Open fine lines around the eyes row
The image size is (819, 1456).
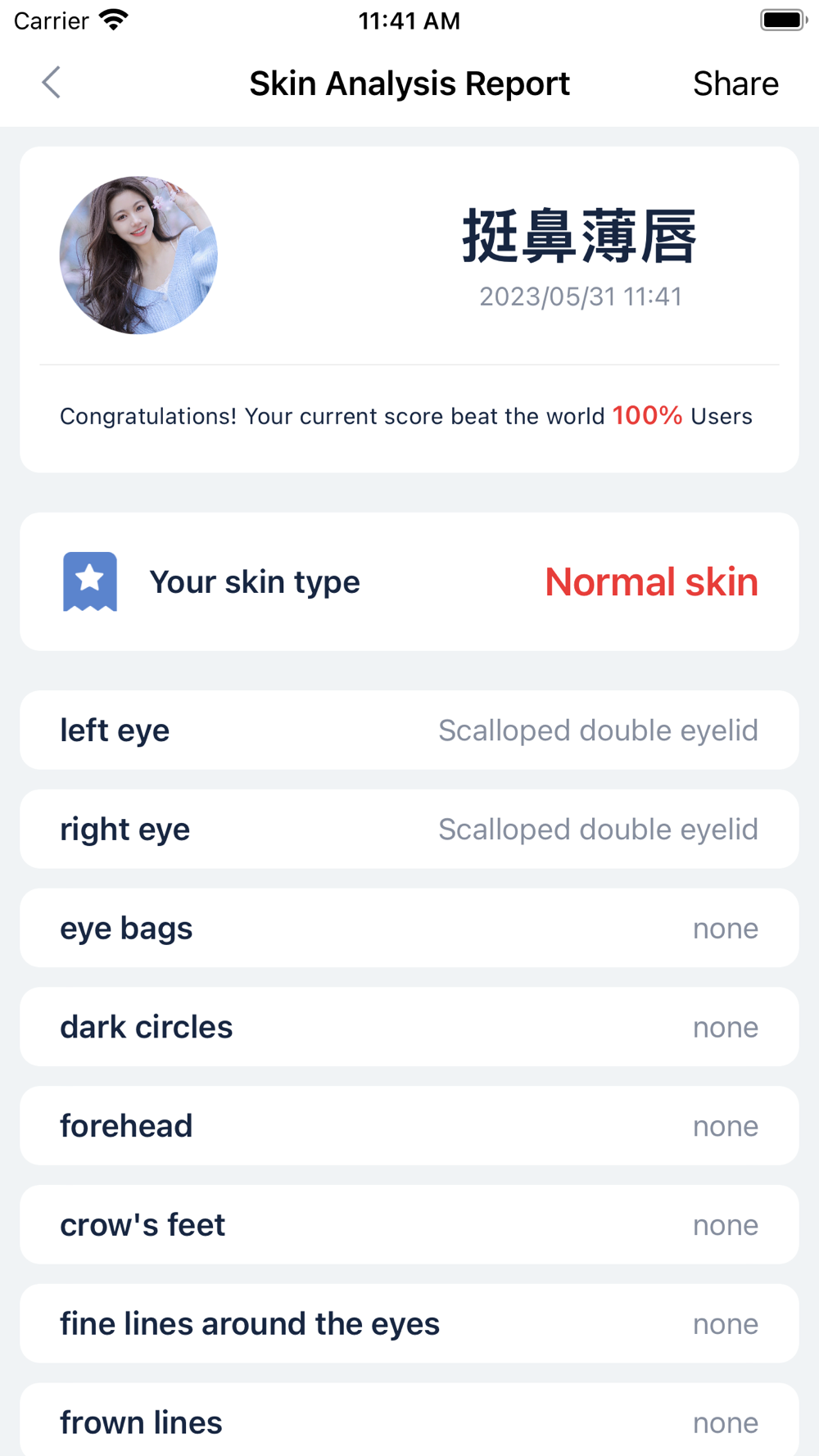tap(409, 1324)
